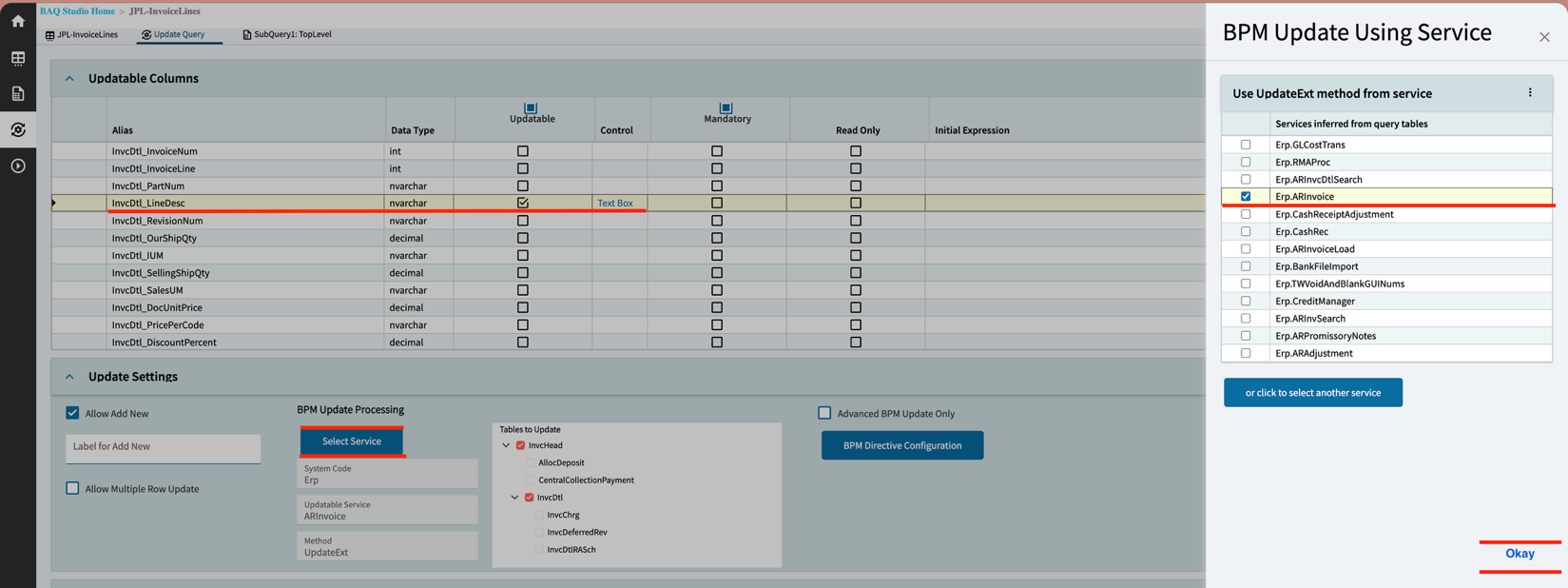
Task: Check Read Only for InvcDtl_InvoiceLine
Action: click(x=856, y=168)
